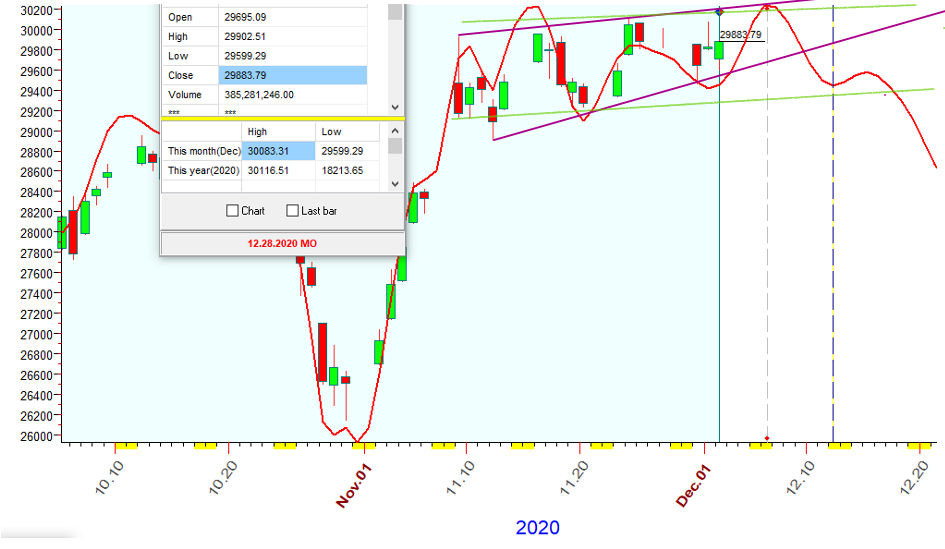Select the Close value 29883.79 cell
945x549 pixels.
pos(292,75)
